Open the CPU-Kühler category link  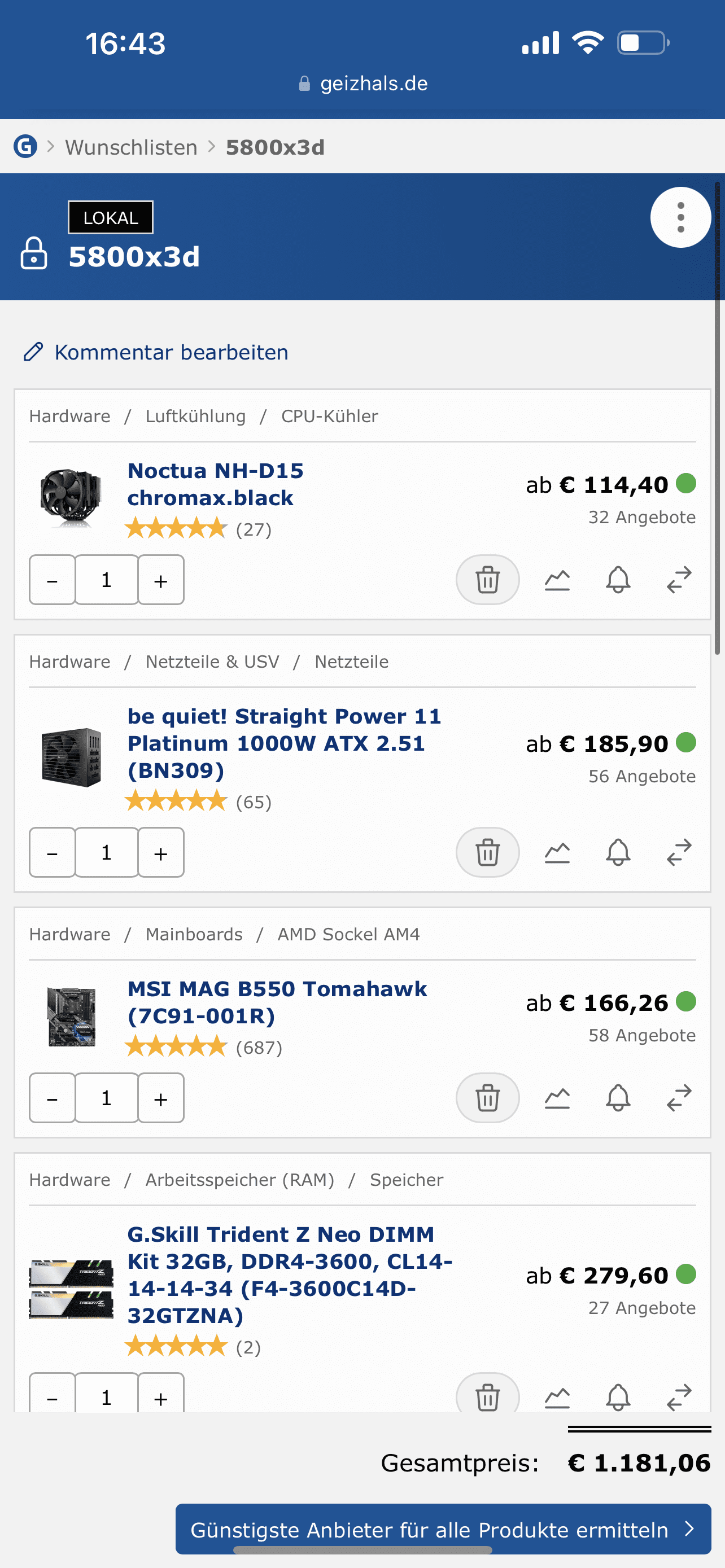tap(329, 417)
